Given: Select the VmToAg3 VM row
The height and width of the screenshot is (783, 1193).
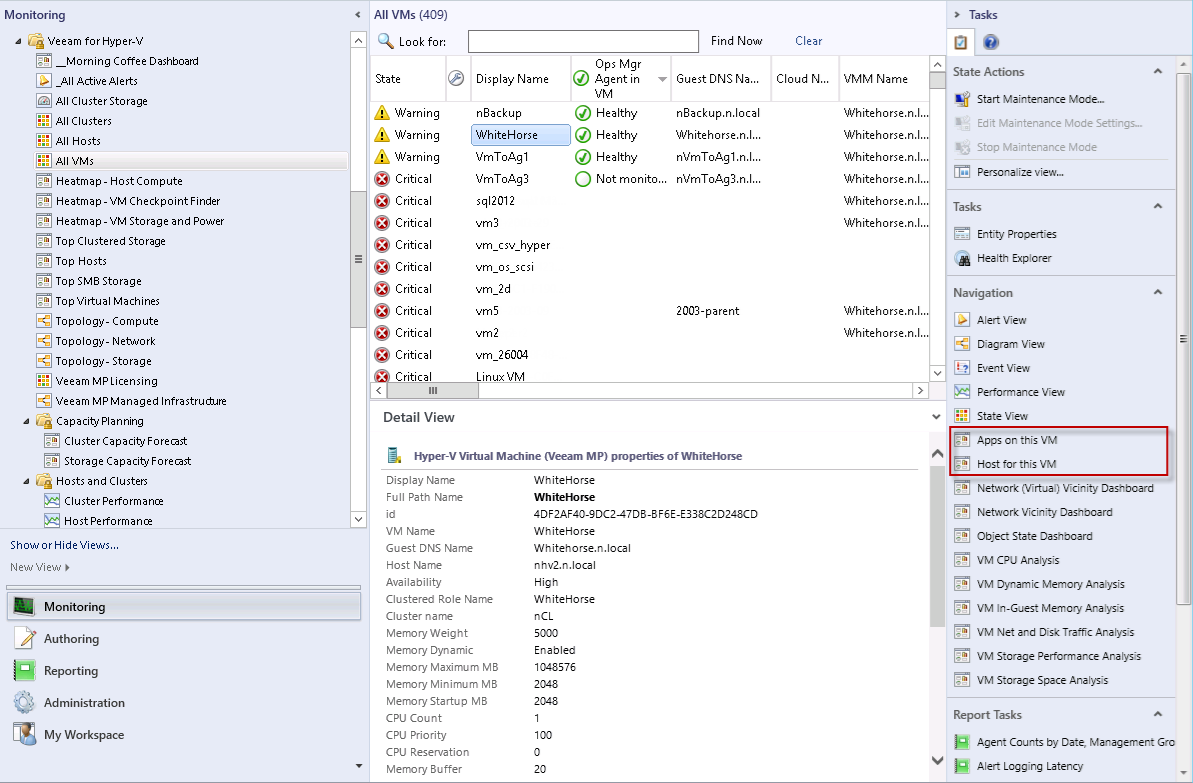Looking at the screenshot, I should 650,179.
